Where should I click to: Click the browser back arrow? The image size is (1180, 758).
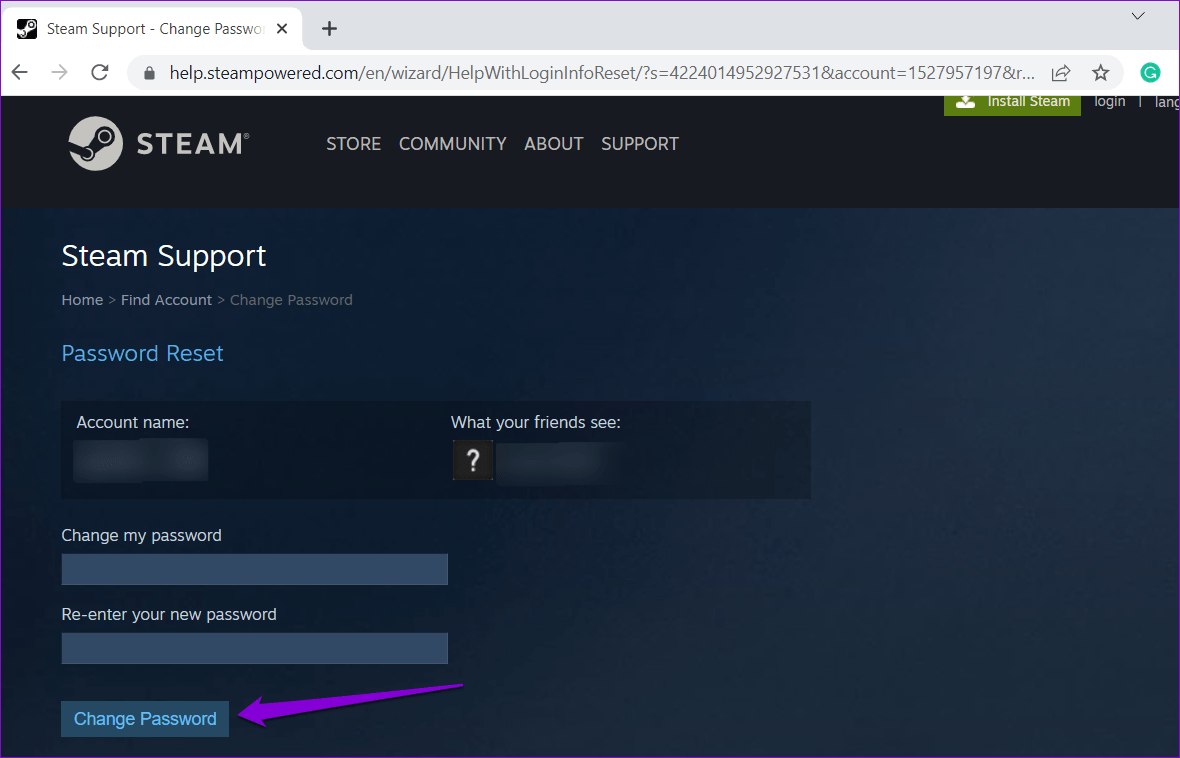19,72
